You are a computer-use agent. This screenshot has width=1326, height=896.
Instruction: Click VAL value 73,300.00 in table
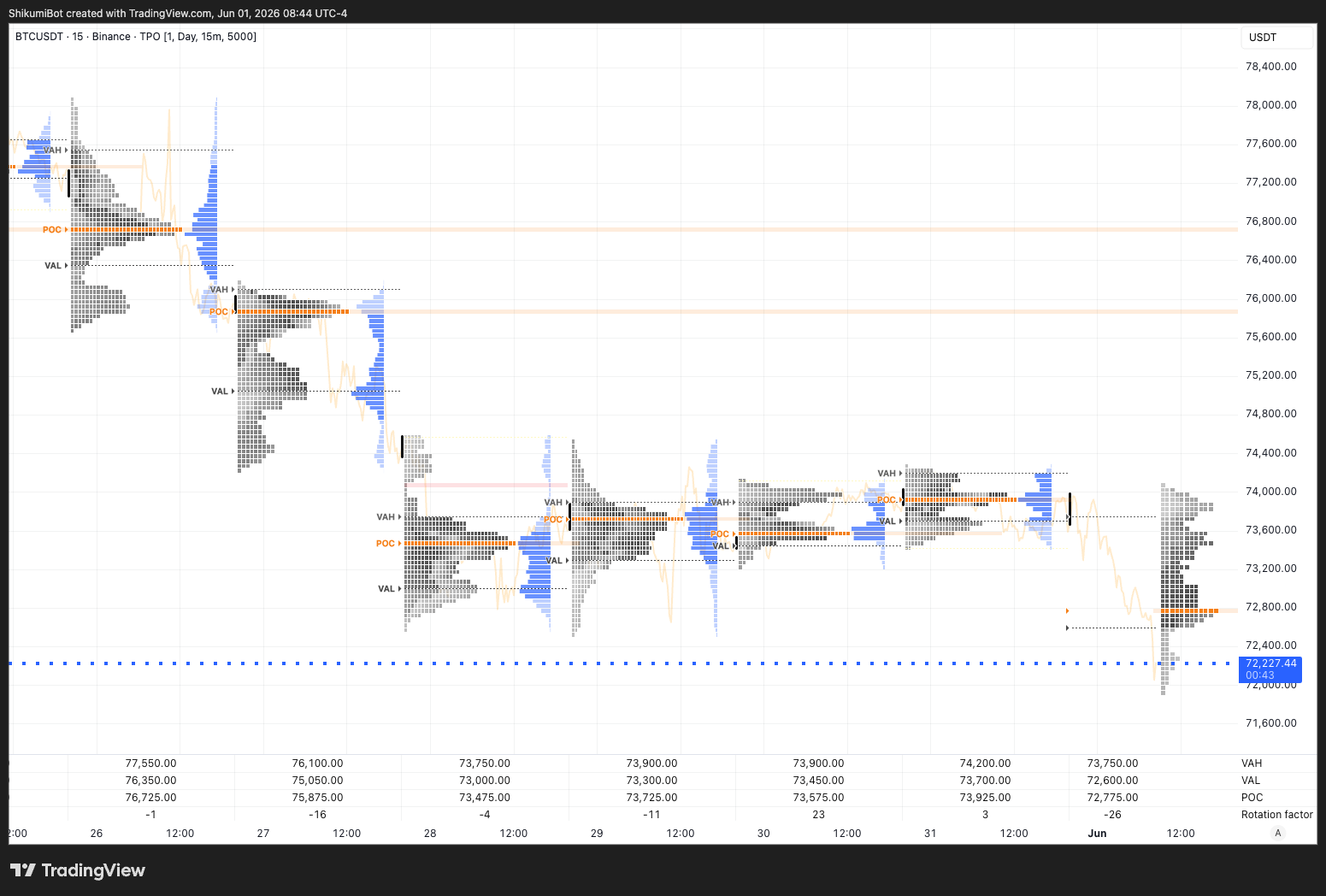point(652,781)
